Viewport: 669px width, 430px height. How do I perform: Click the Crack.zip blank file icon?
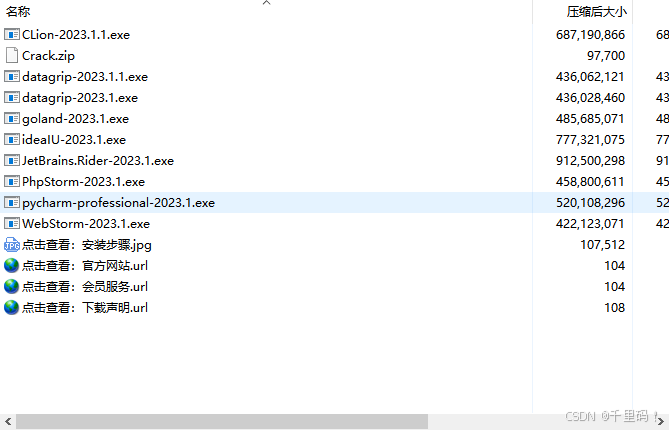(12, 55)
